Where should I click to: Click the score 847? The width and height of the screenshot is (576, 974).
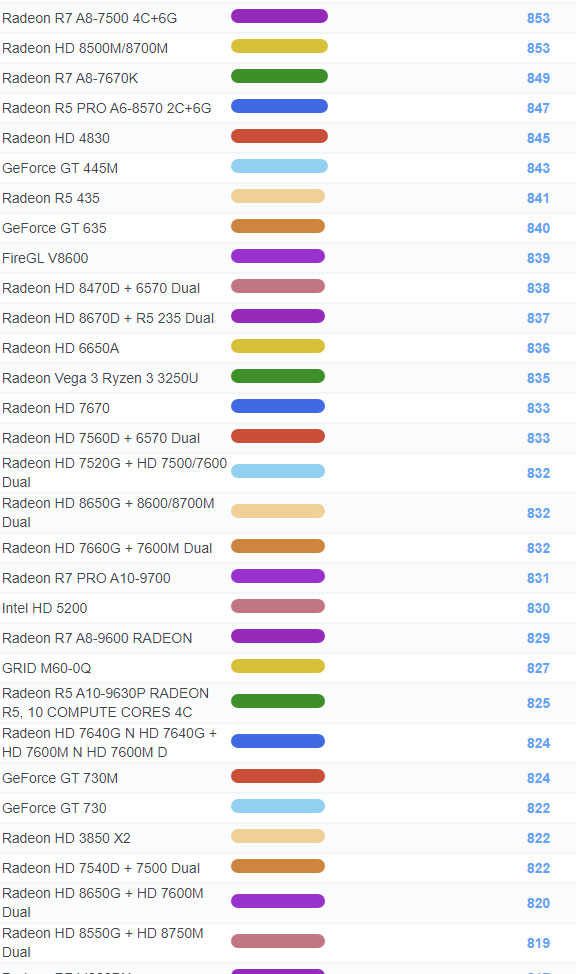[x=538, y=108]
